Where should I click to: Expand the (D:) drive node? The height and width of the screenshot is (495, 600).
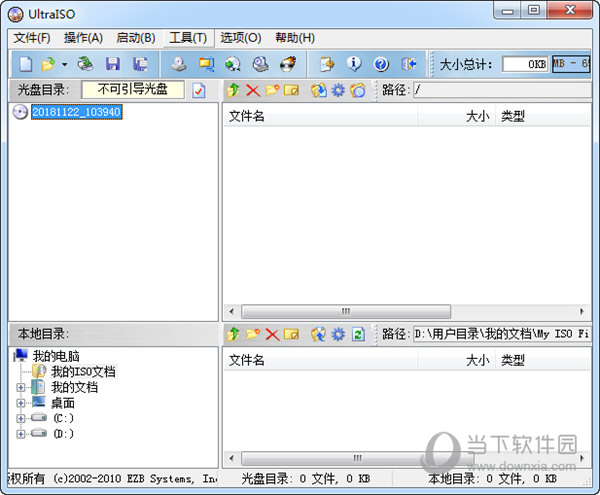coord(21,434)
